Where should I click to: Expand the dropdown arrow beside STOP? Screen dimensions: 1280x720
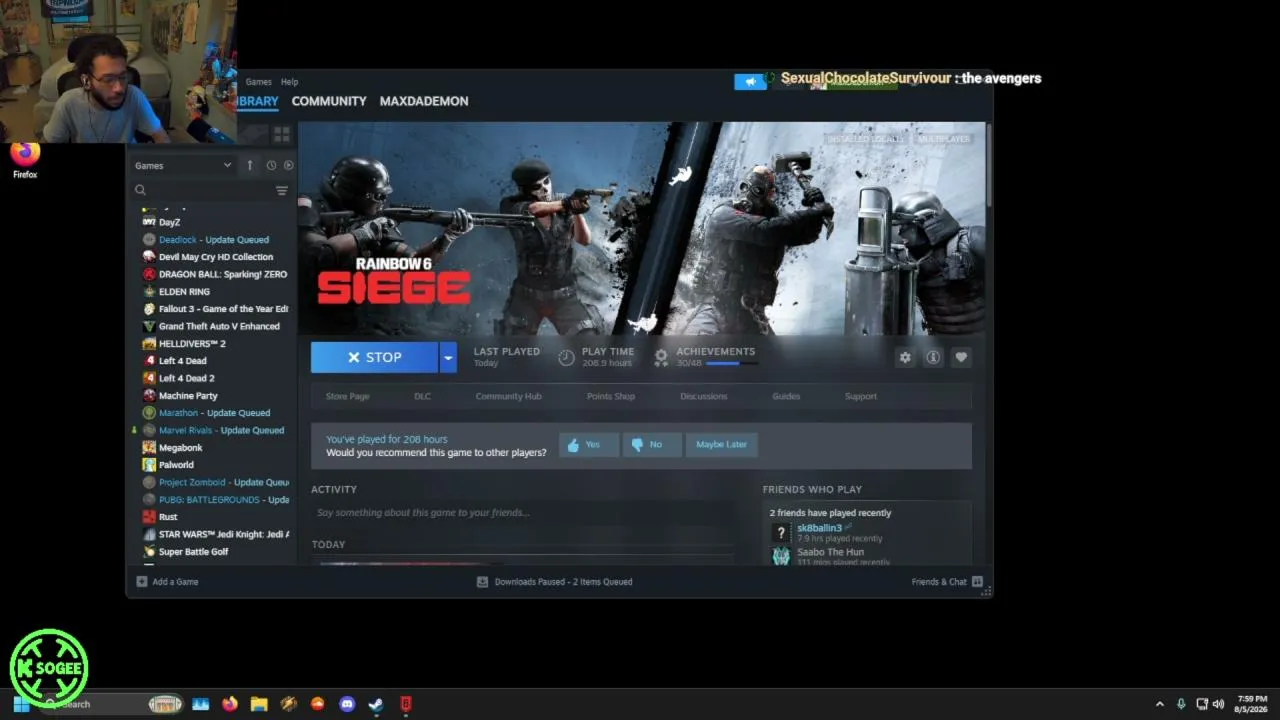coord(448,357)
